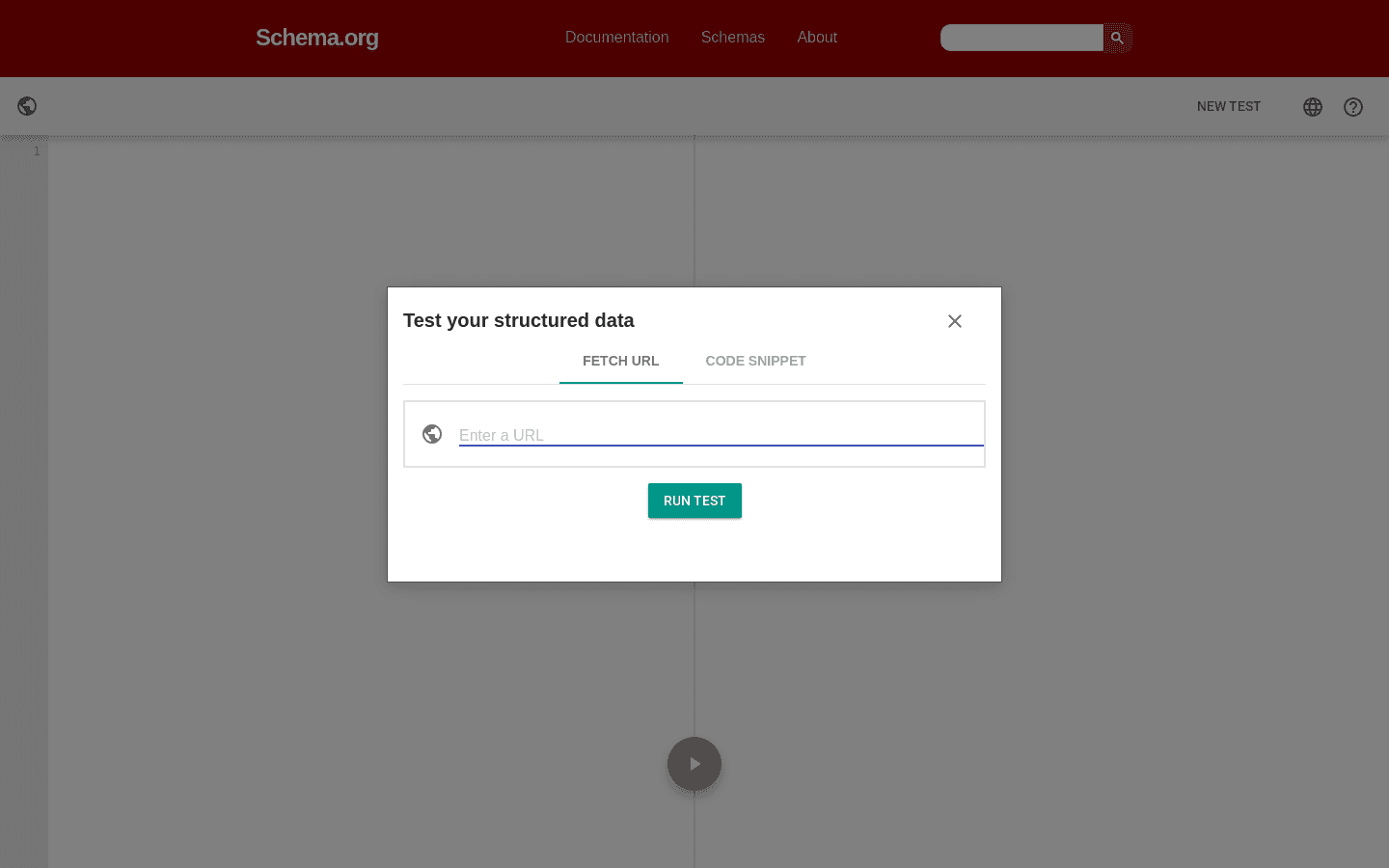Open the help icon in the top toolbar
The height and width of the screenshot is (868, 1389).
tap(1352, 107)
